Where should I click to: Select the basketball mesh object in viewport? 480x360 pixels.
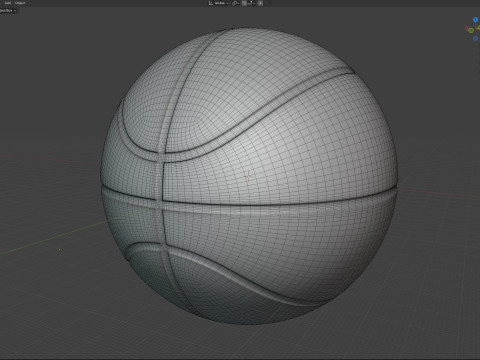click(249, 176)
